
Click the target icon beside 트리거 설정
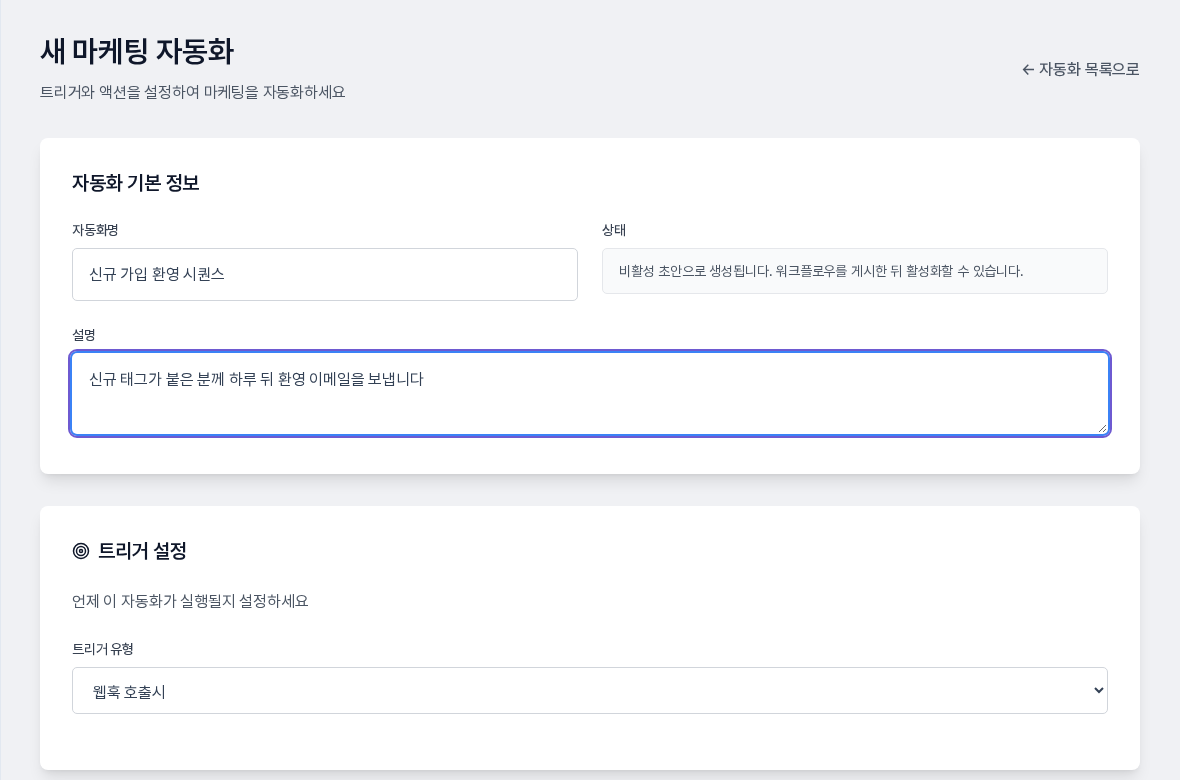(x=81, y=551)
